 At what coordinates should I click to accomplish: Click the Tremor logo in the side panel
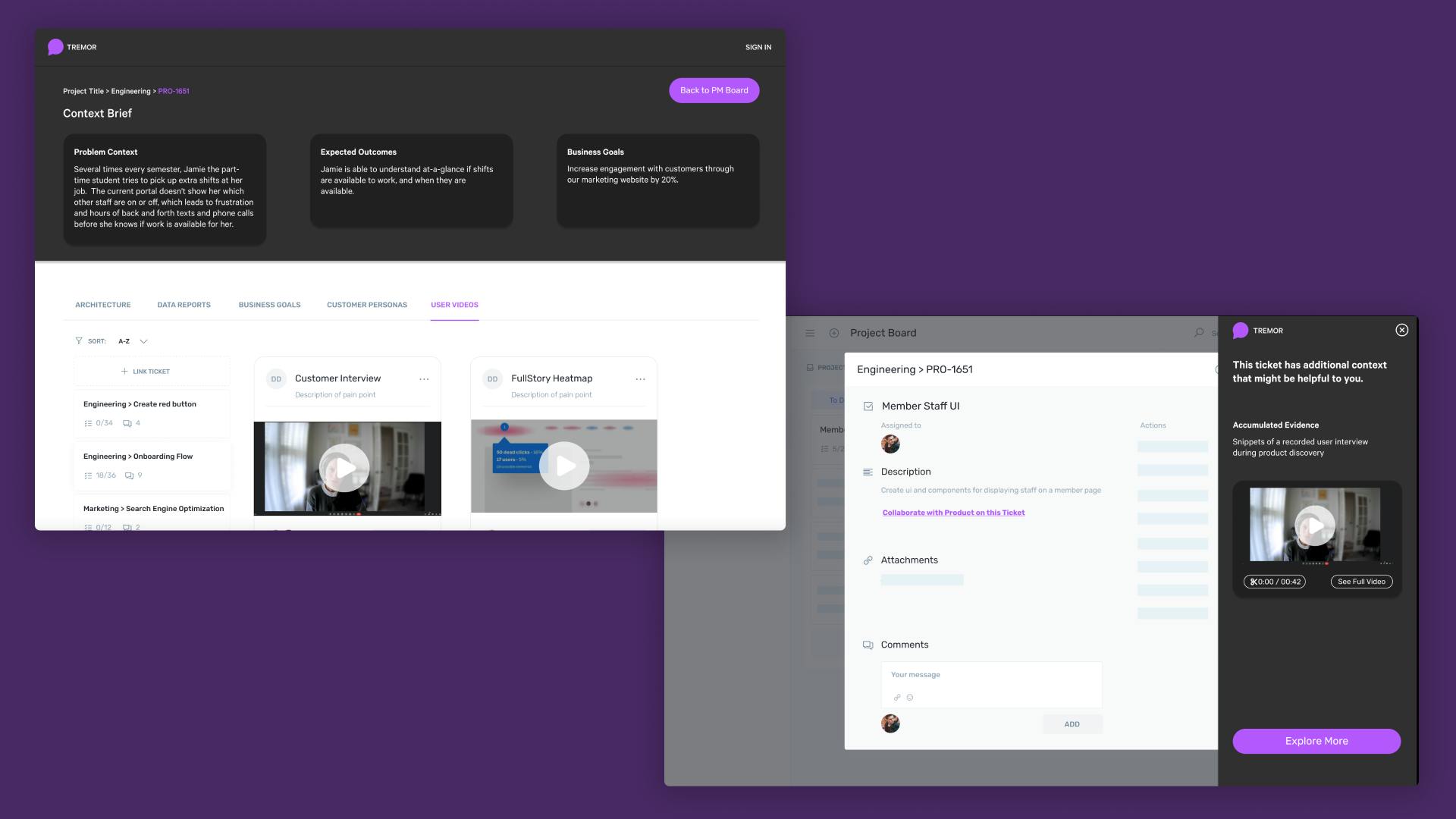tap(1258, 331)
